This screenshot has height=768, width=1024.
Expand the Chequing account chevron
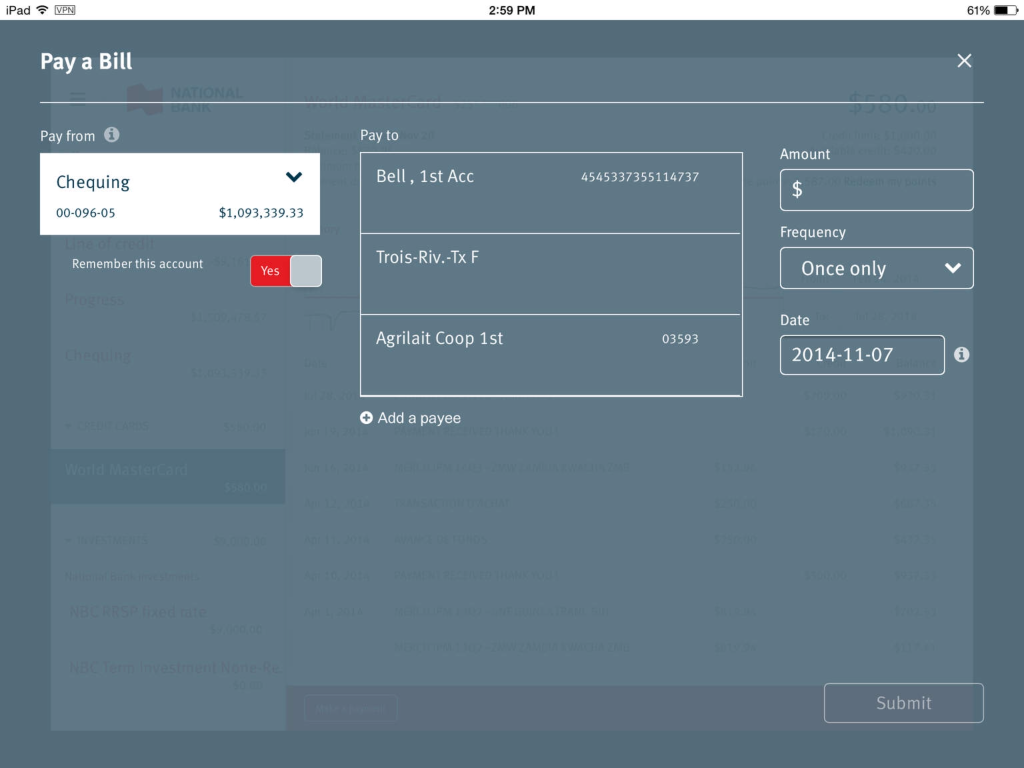point(294,178)
